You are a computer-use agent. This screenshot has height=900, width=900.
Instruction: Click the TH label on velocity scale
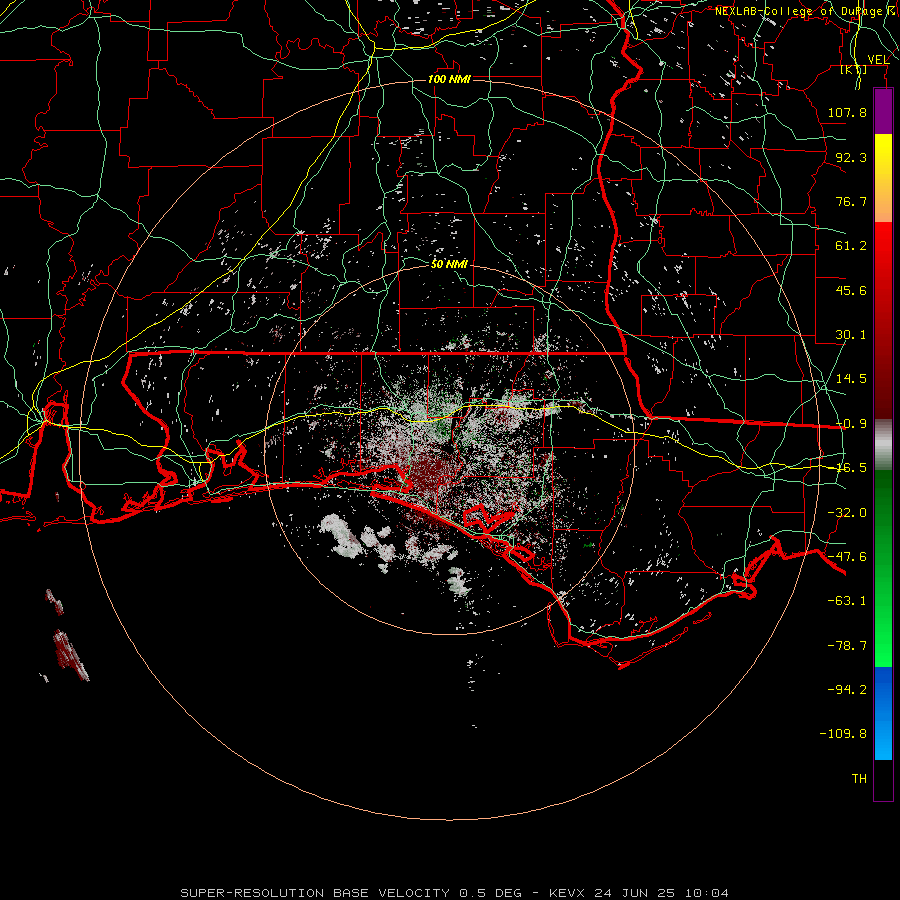point(859,779)
